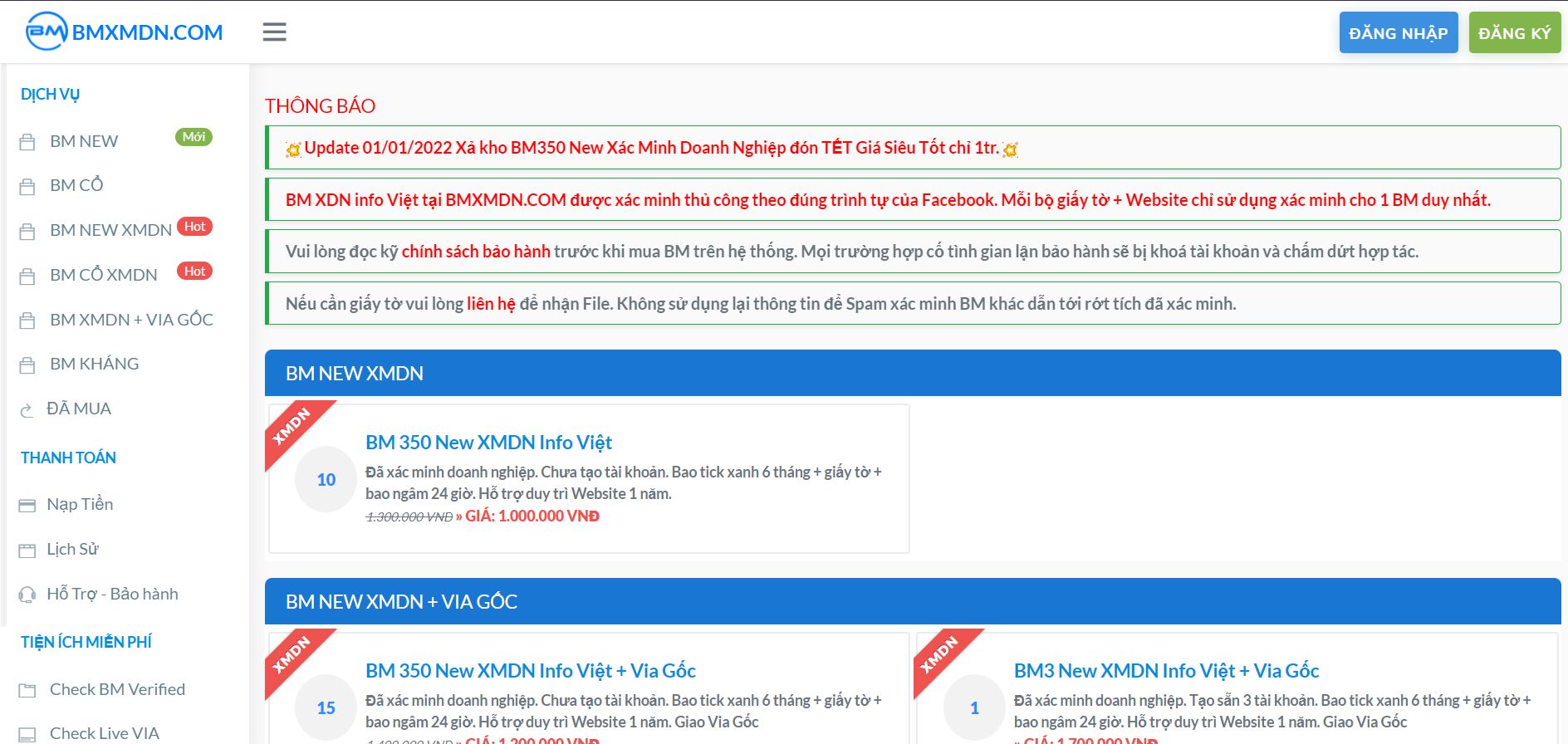Open the BM NEW menu item
Viewport: 1568px width, 744px height.
(x=84, y=141)
